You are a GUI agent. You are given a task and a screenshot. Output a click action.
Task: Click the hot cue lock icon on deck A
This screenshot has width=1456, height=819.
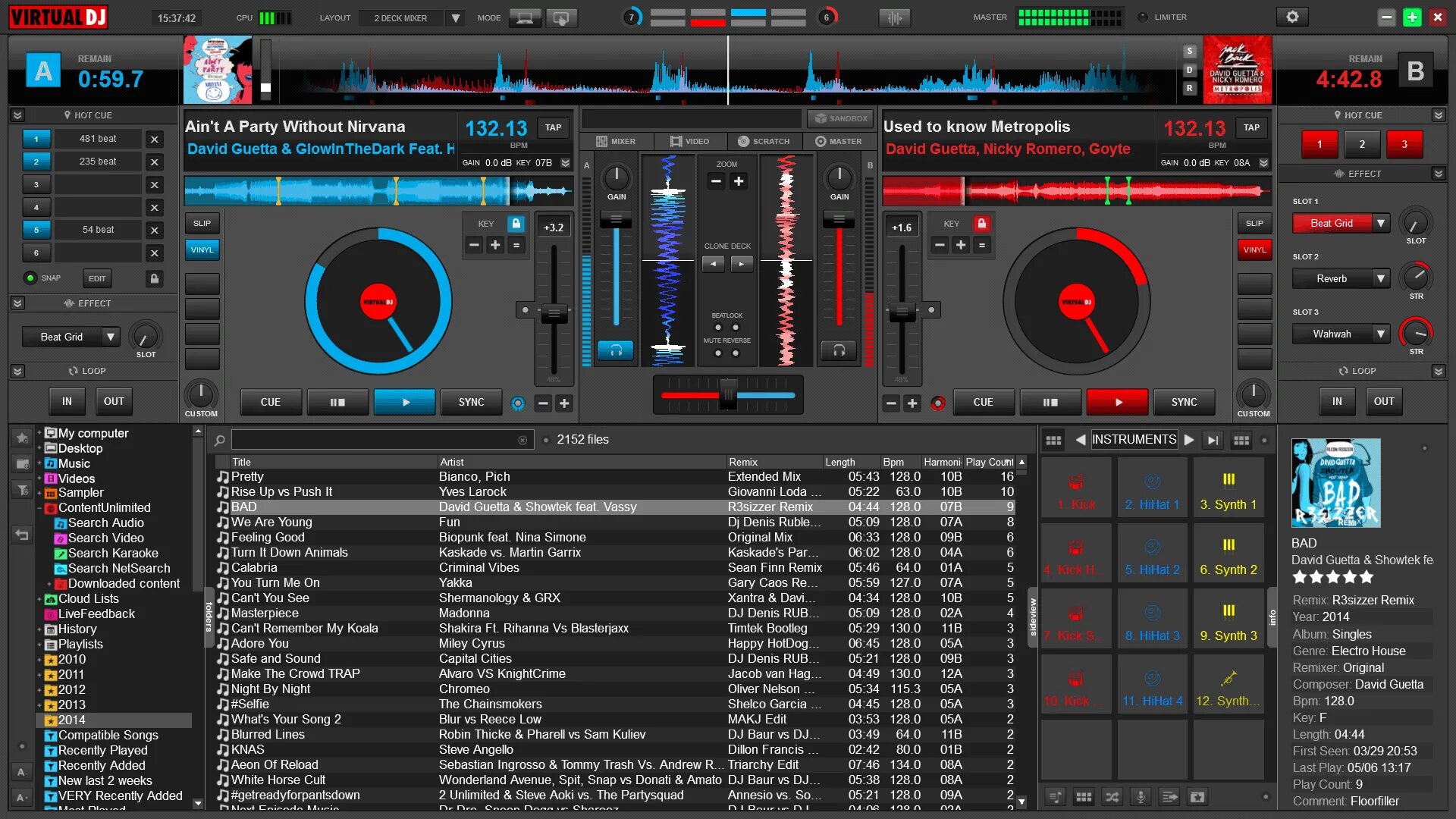pyautogui.click(x=155, y=278)
